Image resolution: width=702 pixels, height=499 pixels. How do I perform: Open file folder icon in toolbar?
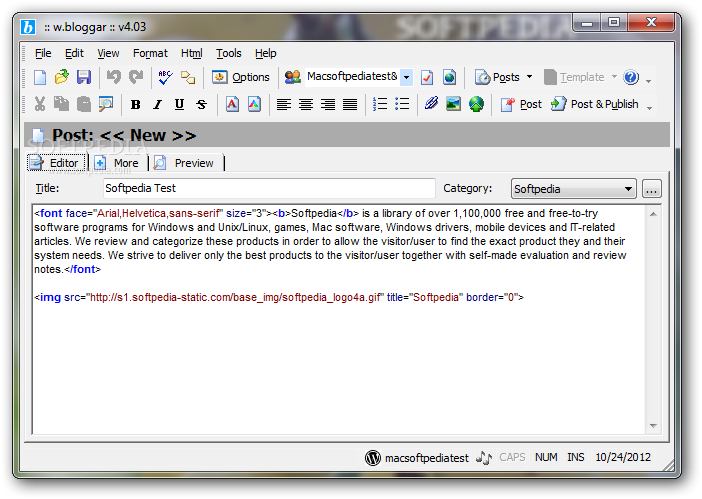(62, 77)
